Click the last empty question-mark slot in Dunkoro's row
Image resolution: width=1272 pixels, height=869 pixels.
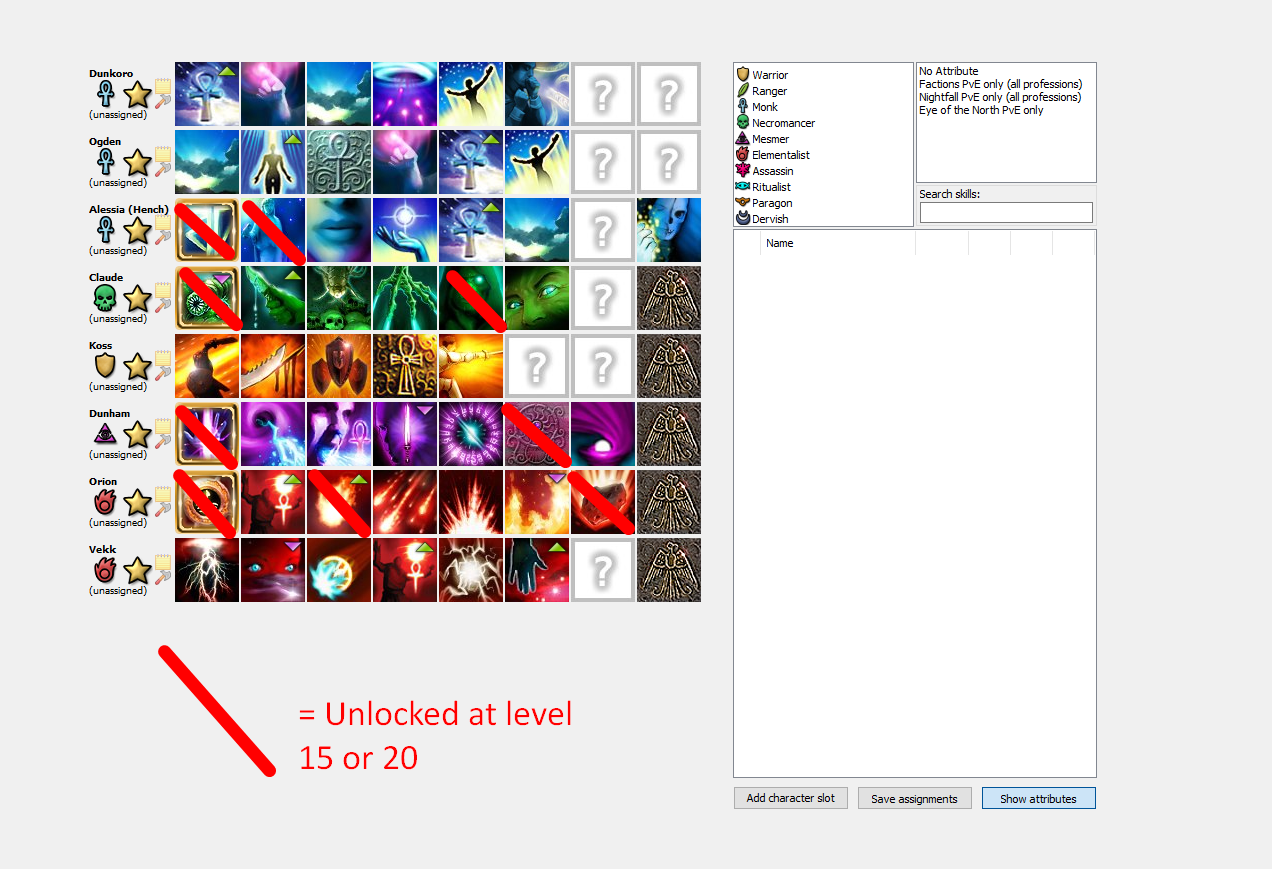coord(669,94)
